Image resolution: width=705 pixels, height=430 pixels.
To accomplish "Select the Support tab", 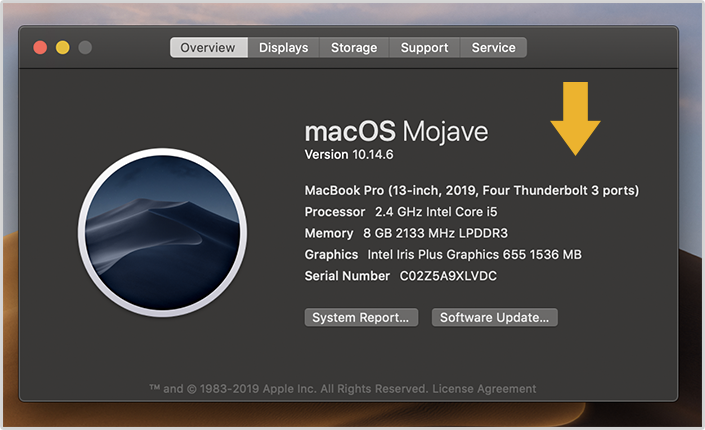I will pos(424,47).
